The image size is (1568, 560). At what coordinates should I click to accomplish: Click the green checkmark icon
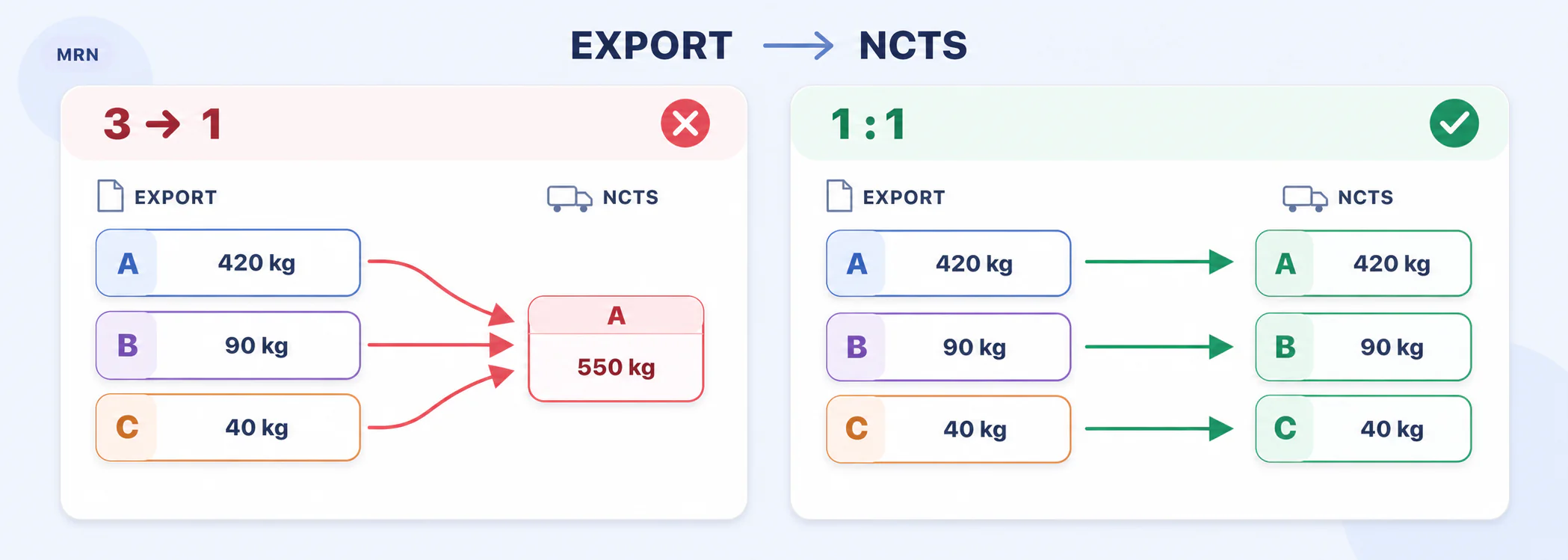click(x=1454, y=123)
